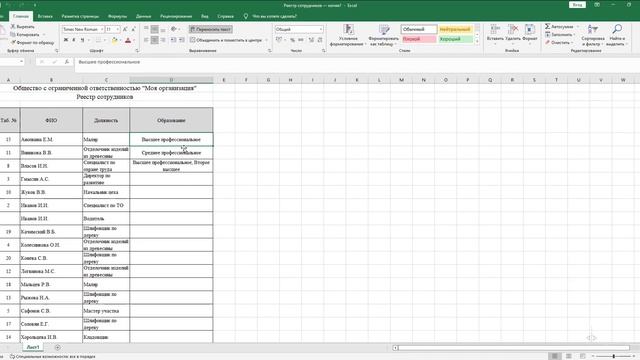Select the Лист1 sheet tab

(33, 347)
